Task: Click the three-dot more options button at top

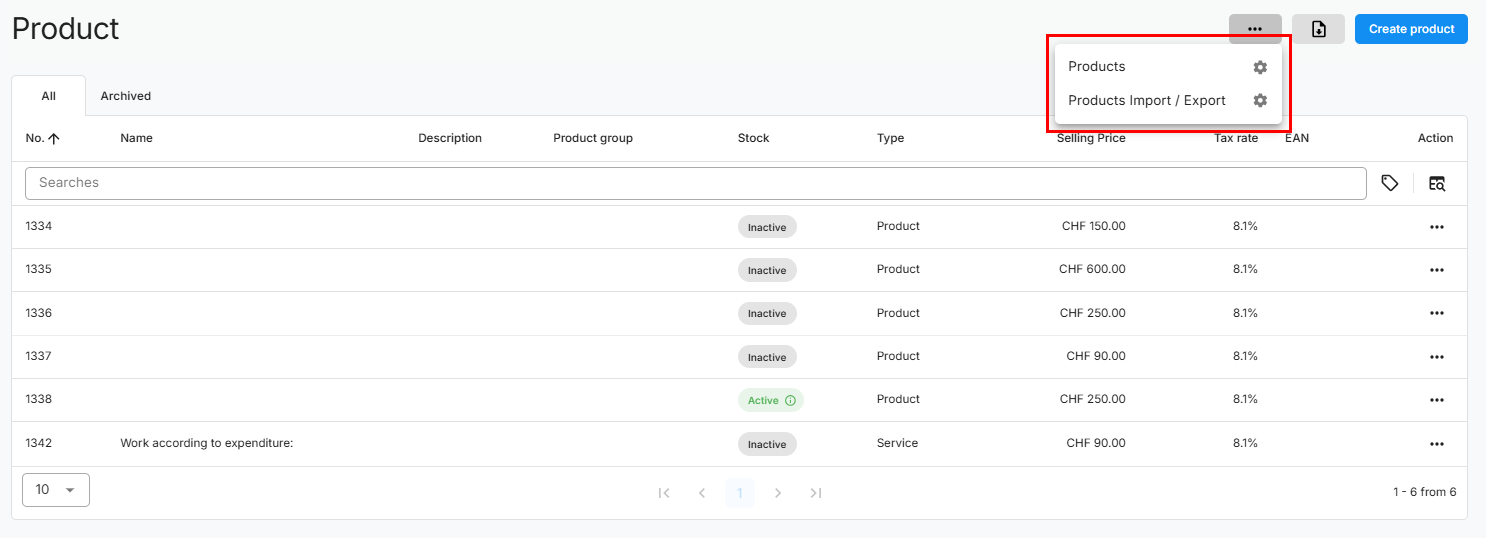Action: 1255,29
